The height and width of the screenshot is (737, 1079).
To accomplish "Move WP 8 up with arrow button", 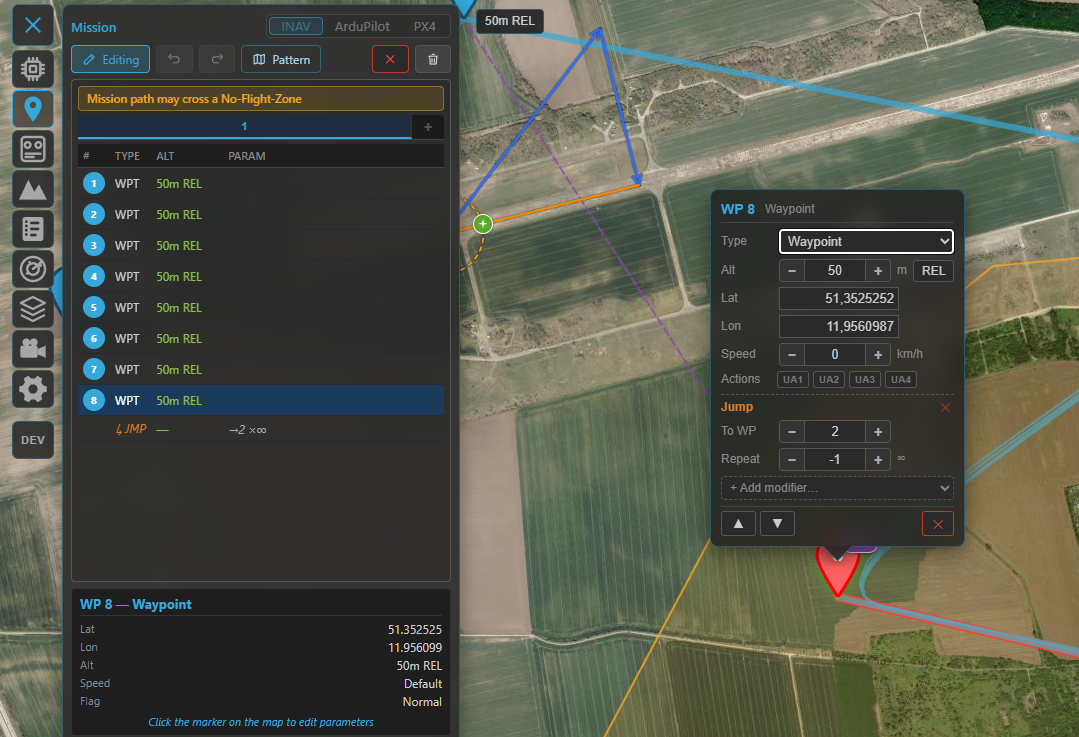I will pyautogui.click(x=738, y=524).
